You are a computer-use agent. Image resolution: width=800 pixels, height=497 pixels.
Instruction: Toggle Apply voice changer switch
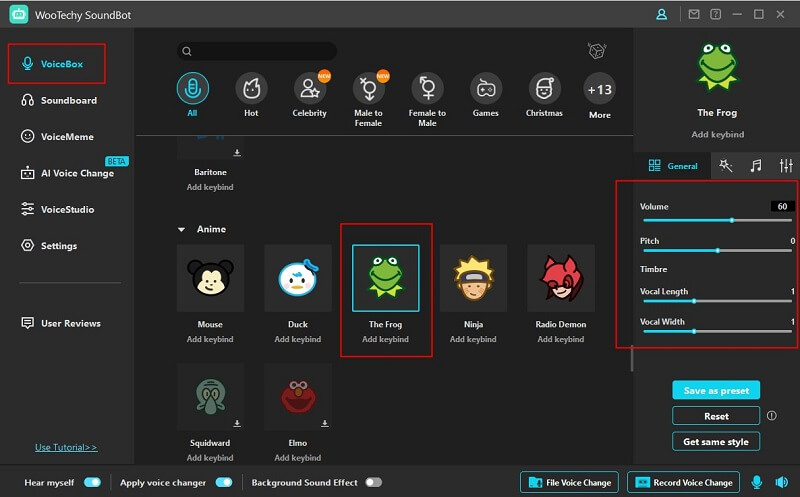click(224, 482)
